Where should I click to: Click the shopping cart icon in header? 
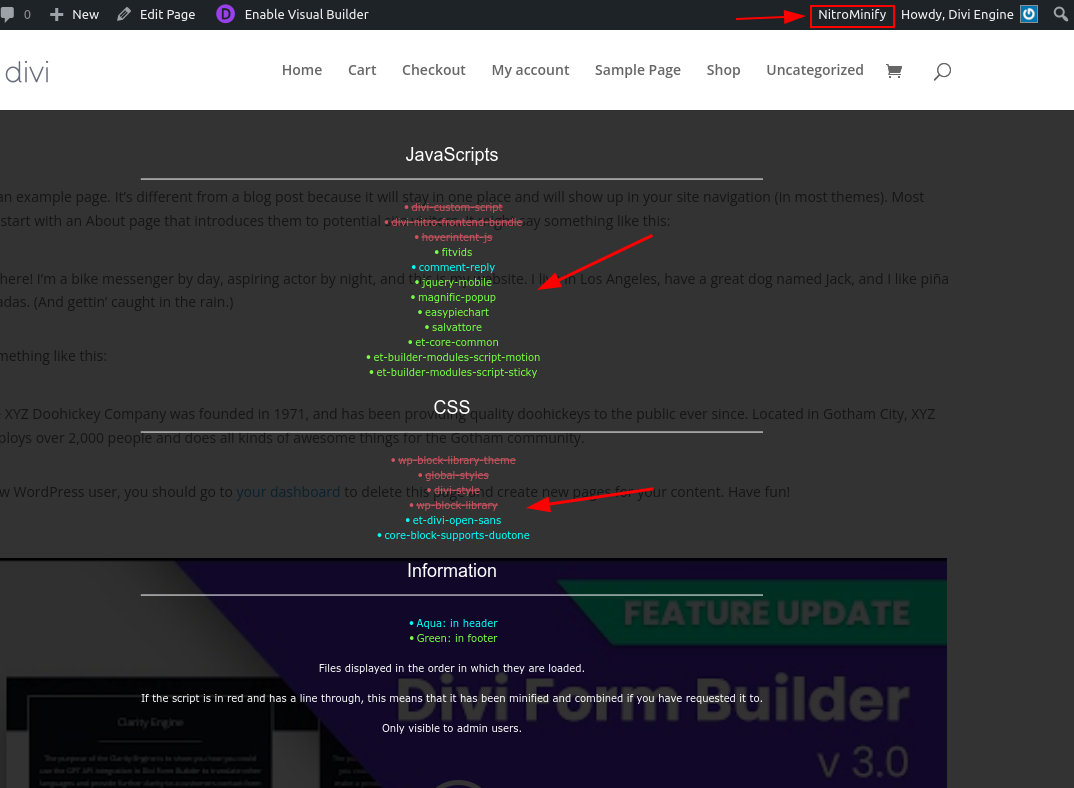pos(894,71)
